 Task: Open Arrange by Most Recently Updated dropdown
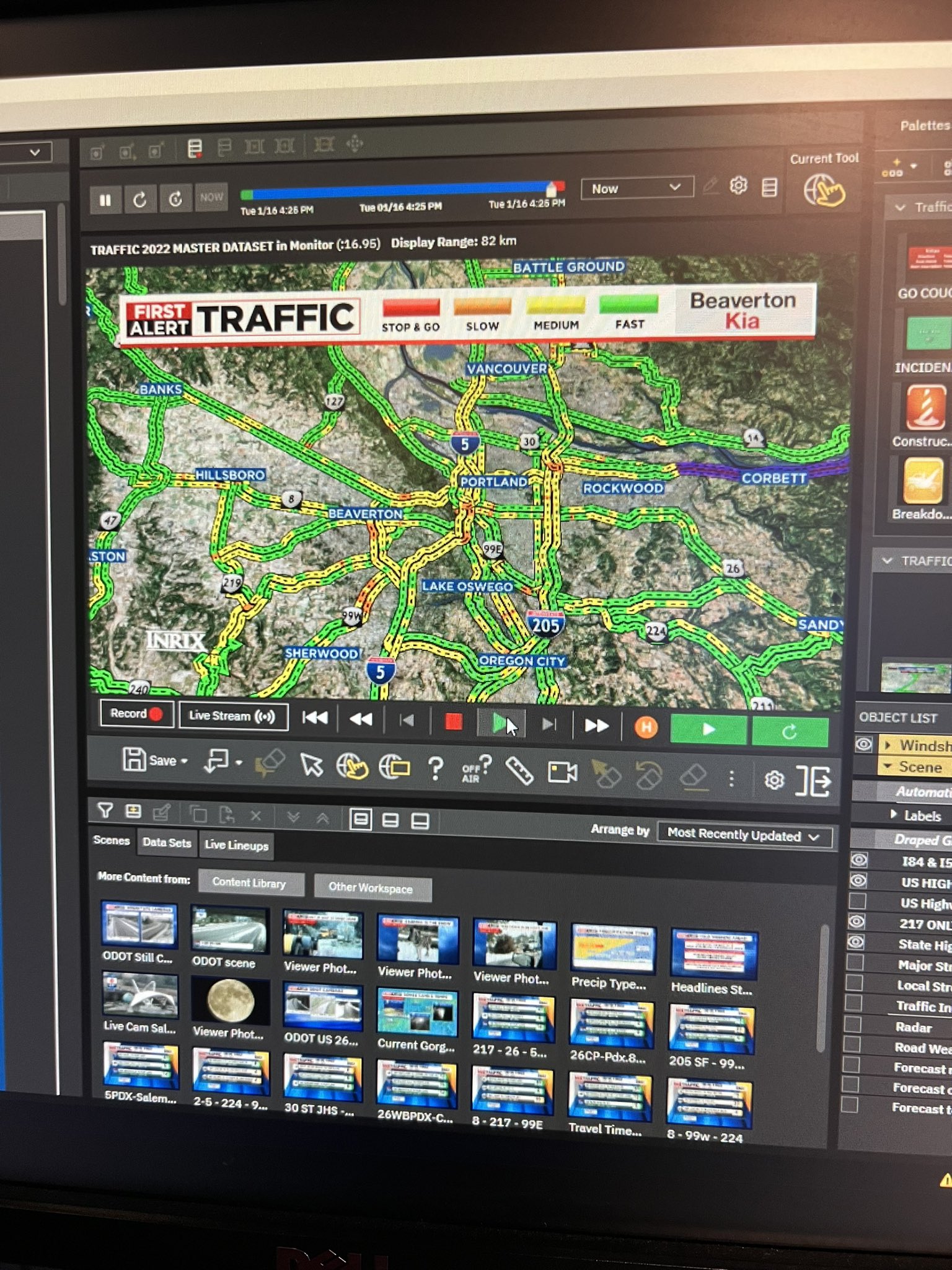[744, 835]
